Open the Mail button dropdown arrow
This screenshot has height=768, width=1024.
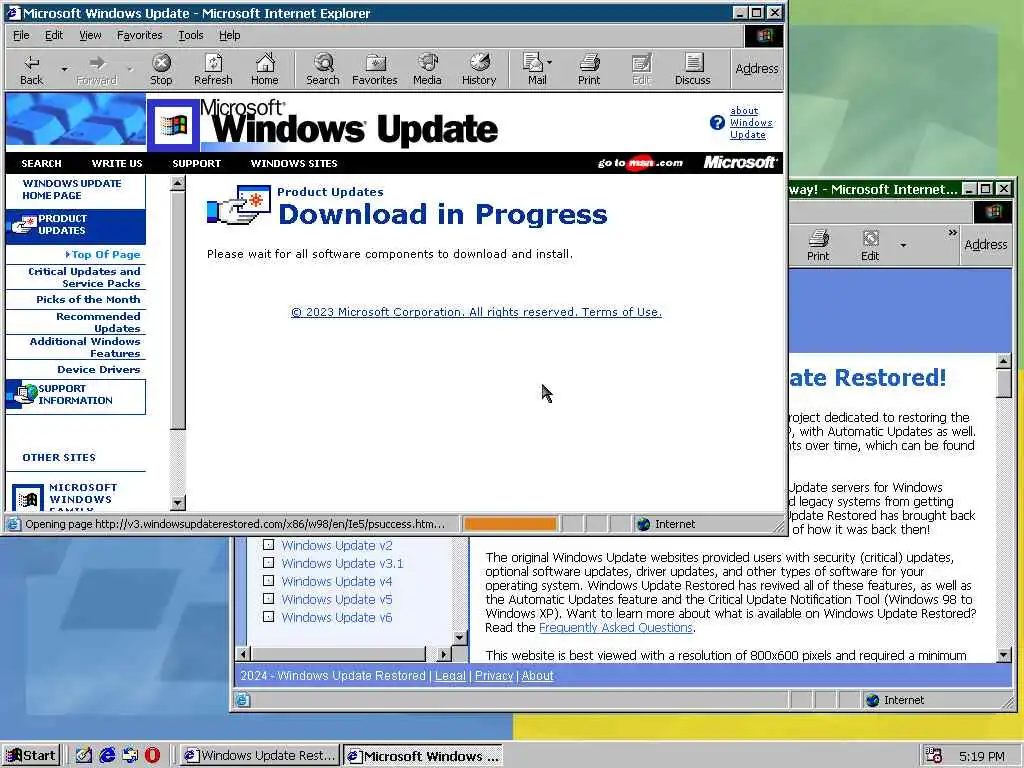tap(549, 63)
